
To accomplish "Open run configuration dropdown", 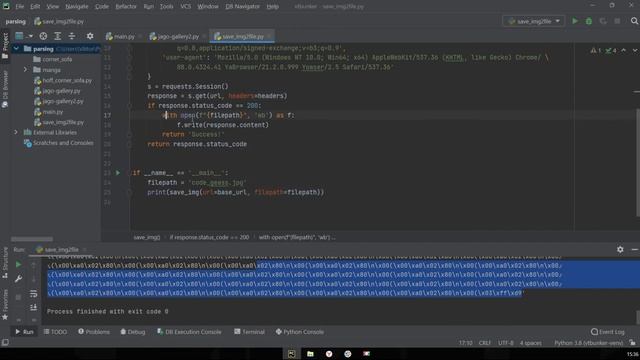I will pos(534,21).
